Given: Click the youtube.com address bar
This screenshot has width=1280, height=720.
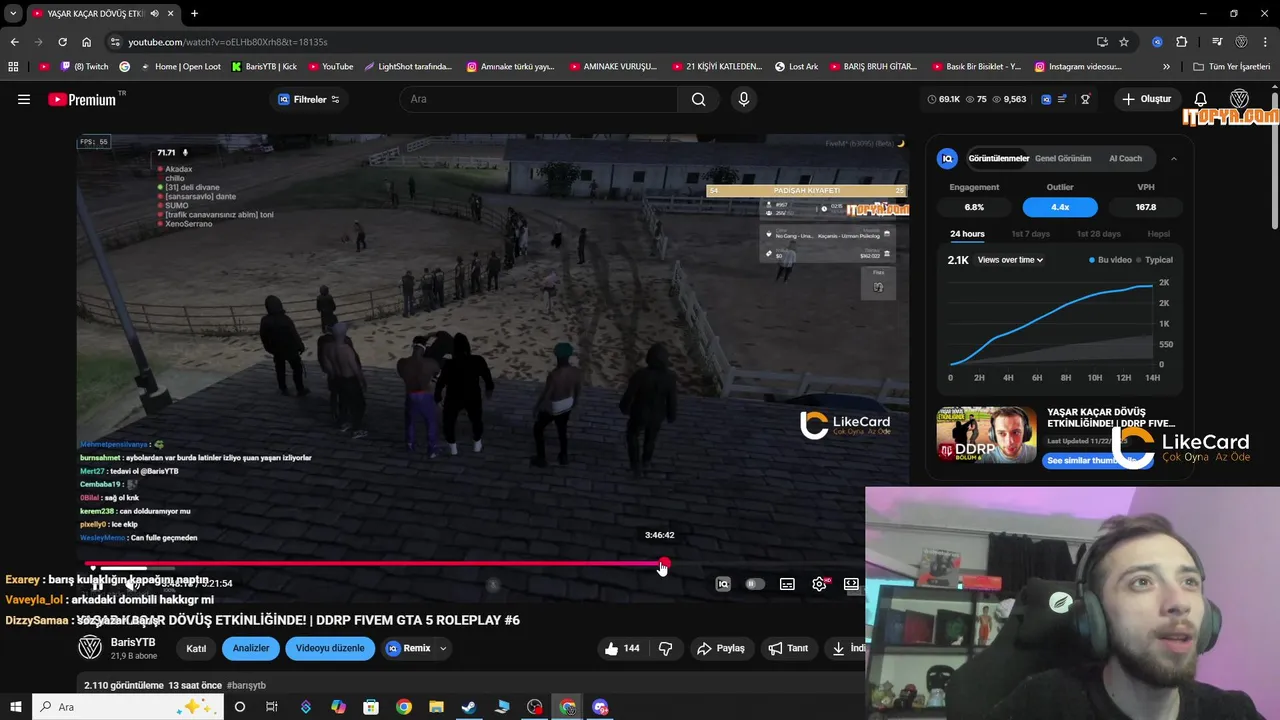Looking at the screenshot, I should 600,42.
